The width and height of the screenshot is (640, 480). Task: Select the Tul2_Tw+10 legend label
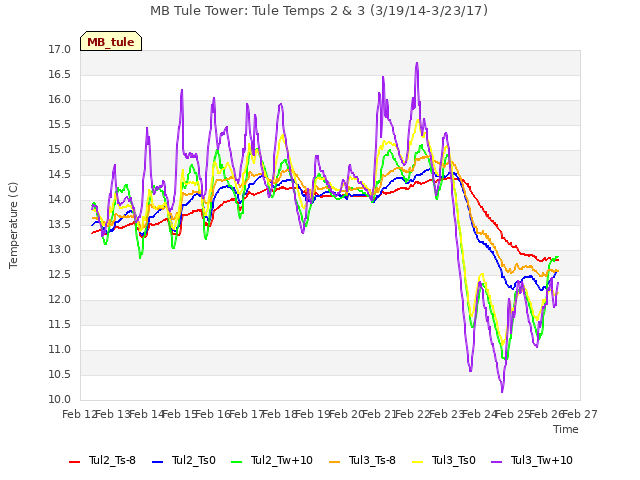coord(282,460)
